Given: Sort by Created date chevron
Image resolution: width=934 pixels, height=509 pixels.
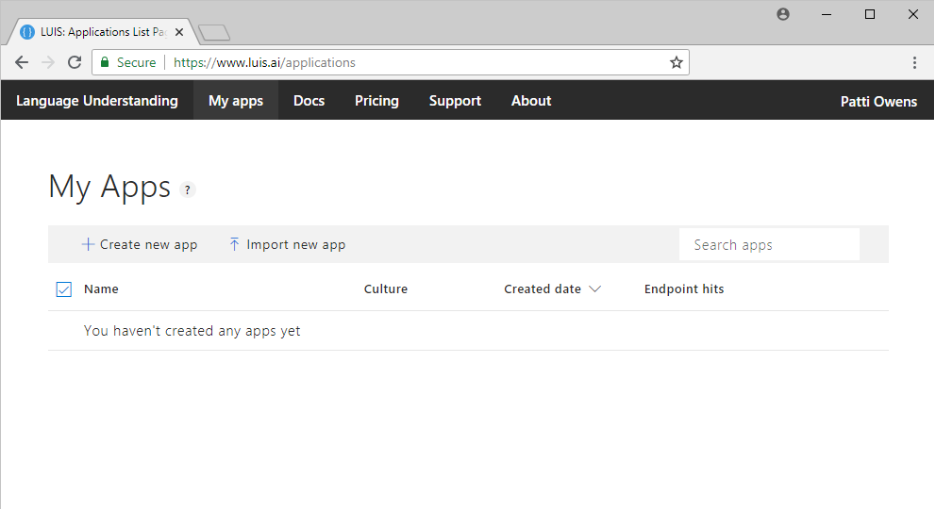Looking at the screenshot, I should point(595,289).
